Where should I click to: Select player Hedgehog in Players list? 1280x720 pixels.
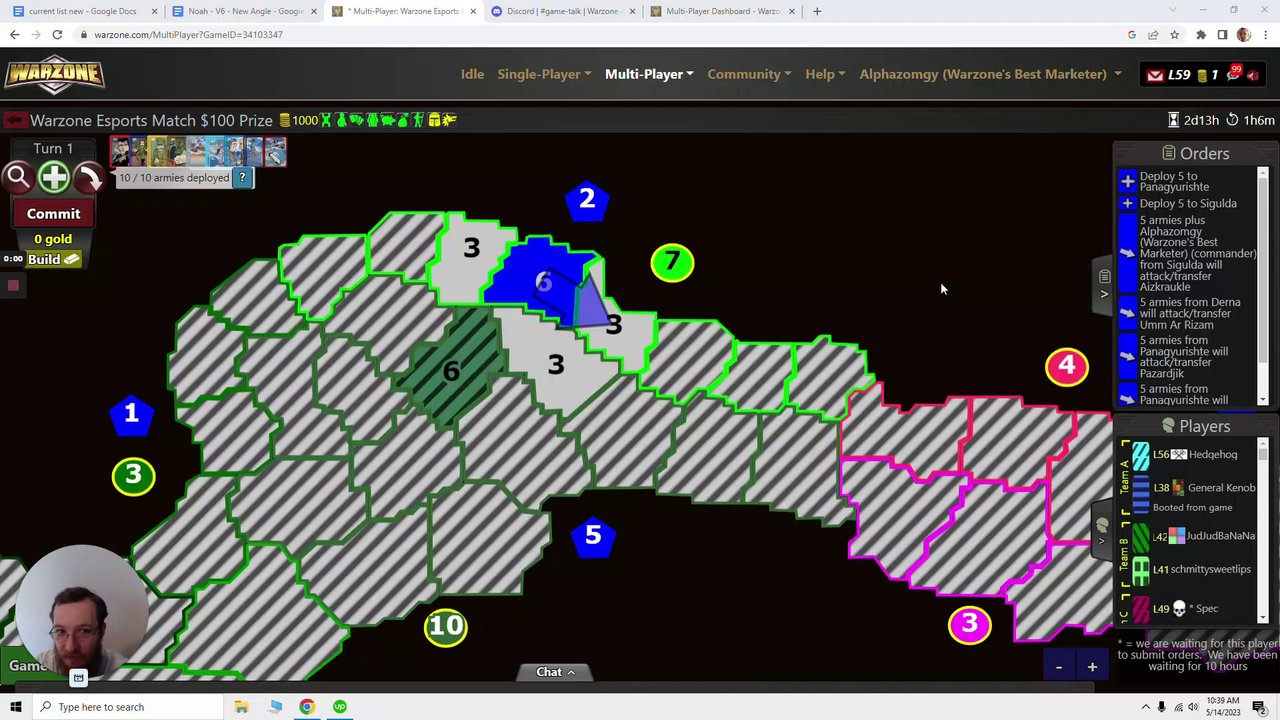tap(1194, 455)
